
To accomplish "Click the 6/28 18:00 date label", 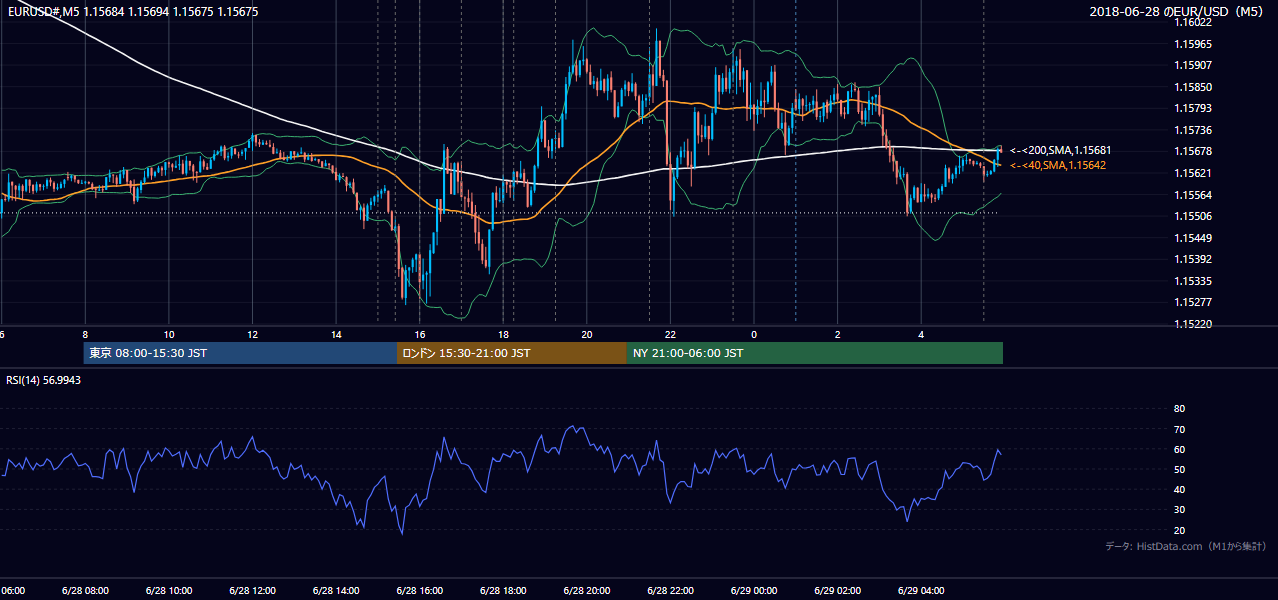I will click(503, 591).
